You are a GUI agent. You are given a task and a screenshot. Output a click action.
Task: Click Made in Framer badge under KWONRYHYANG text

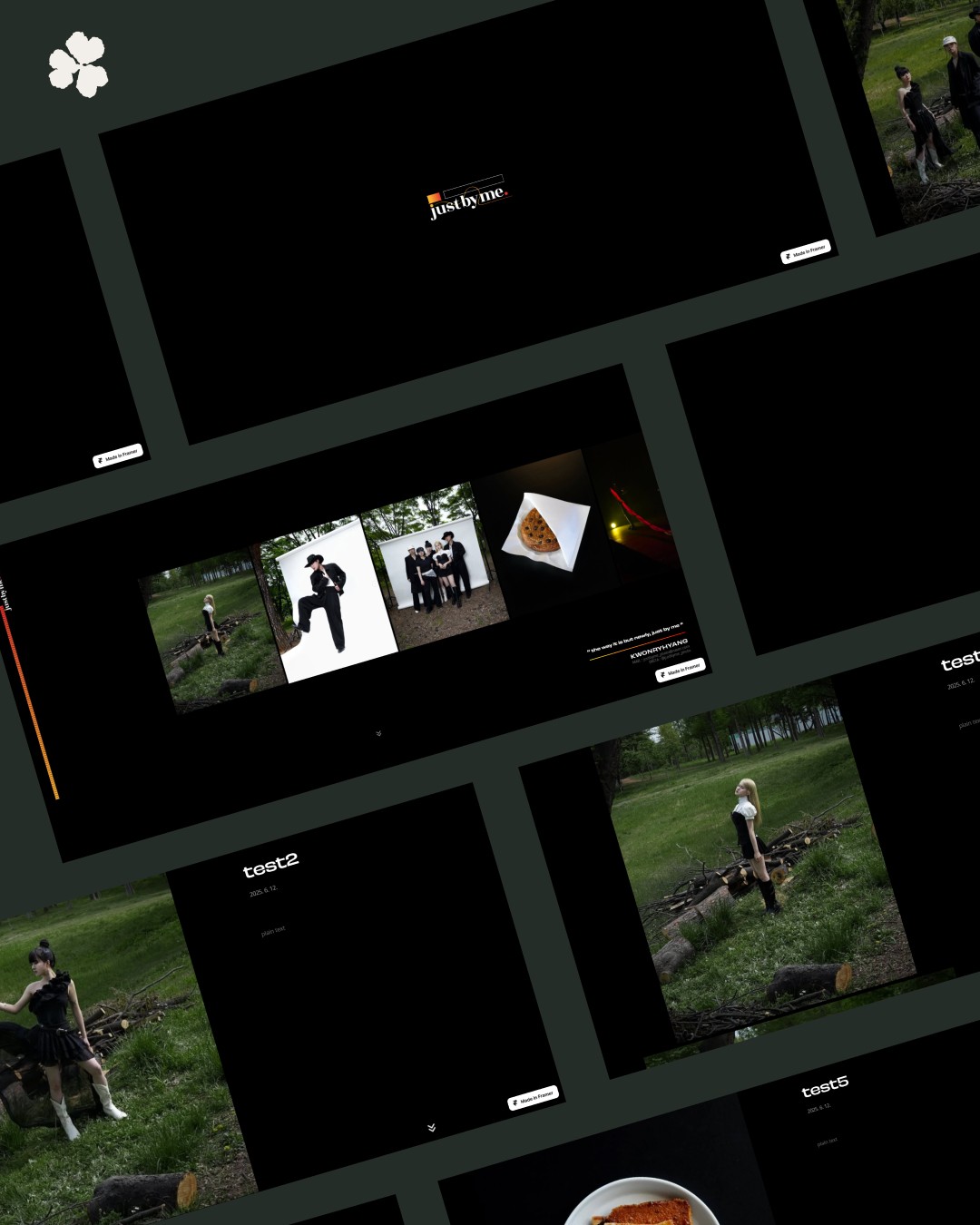tap(681, 670)
